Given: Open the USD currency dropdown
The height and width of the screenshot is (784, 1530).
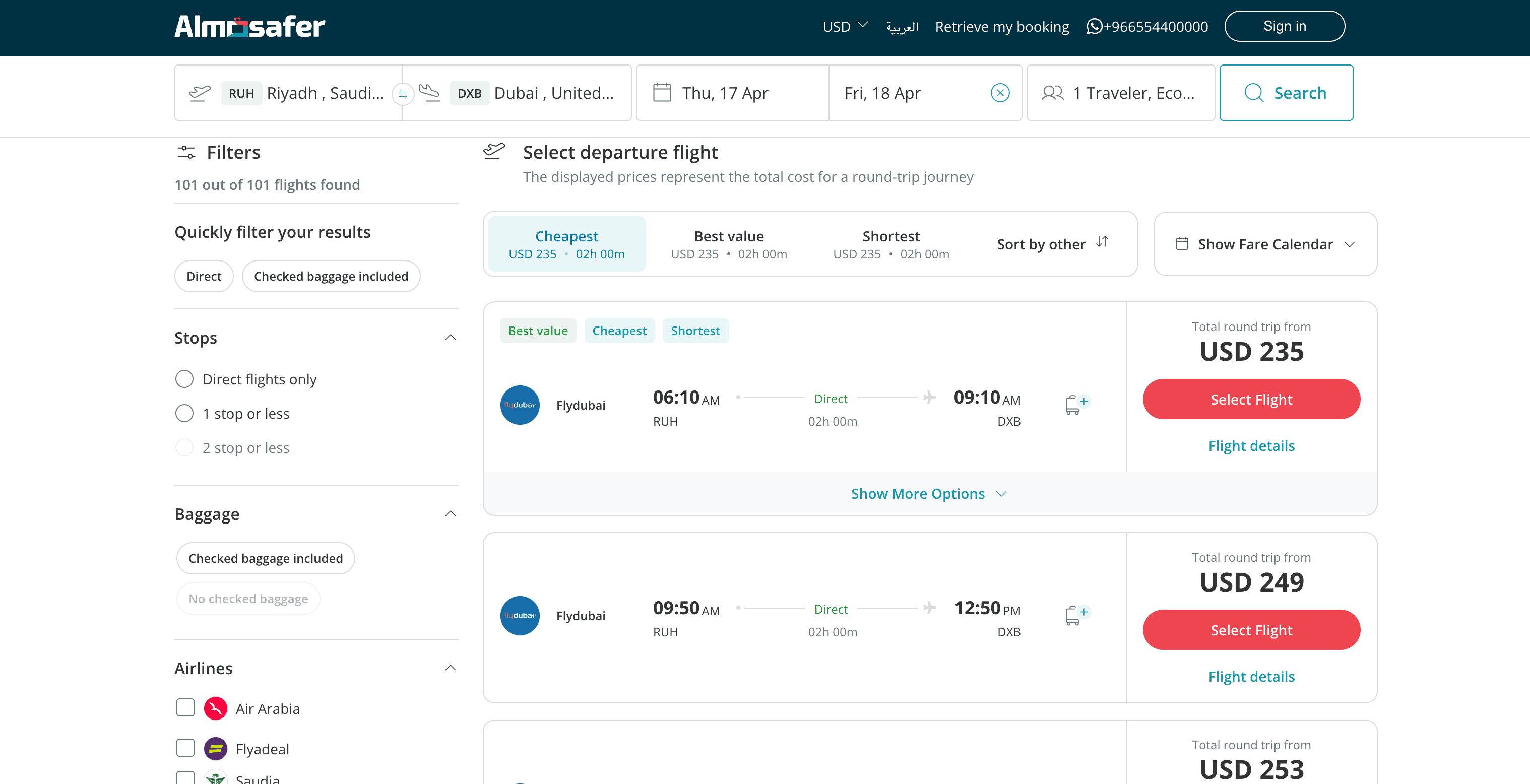Looking at the screenshot, I should (x=845, y=27).
